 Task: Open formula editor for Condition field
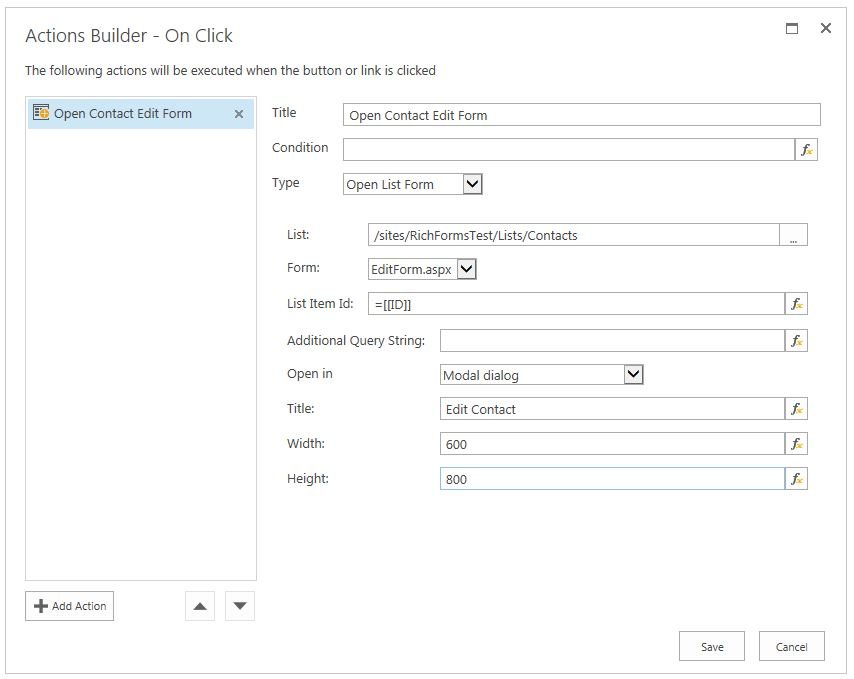tap(806, 150)
